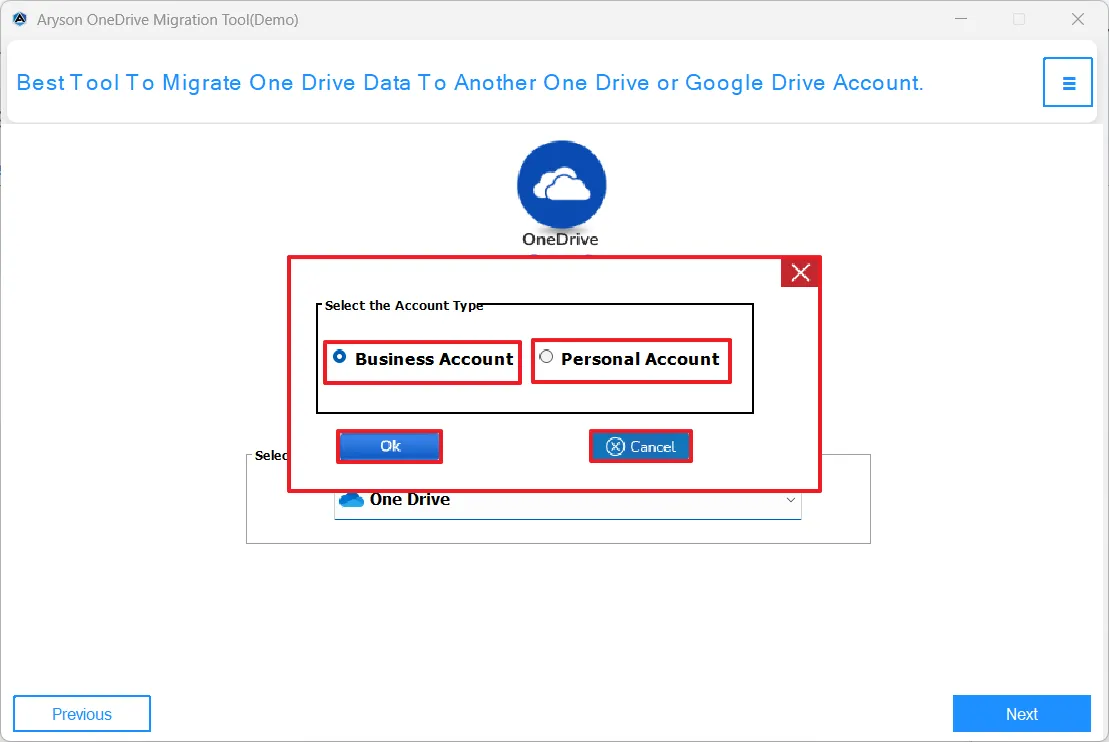Viewport: 1109px width, 742px height.
Task: Click the Personal Account label text
Action: pos(640,359)
